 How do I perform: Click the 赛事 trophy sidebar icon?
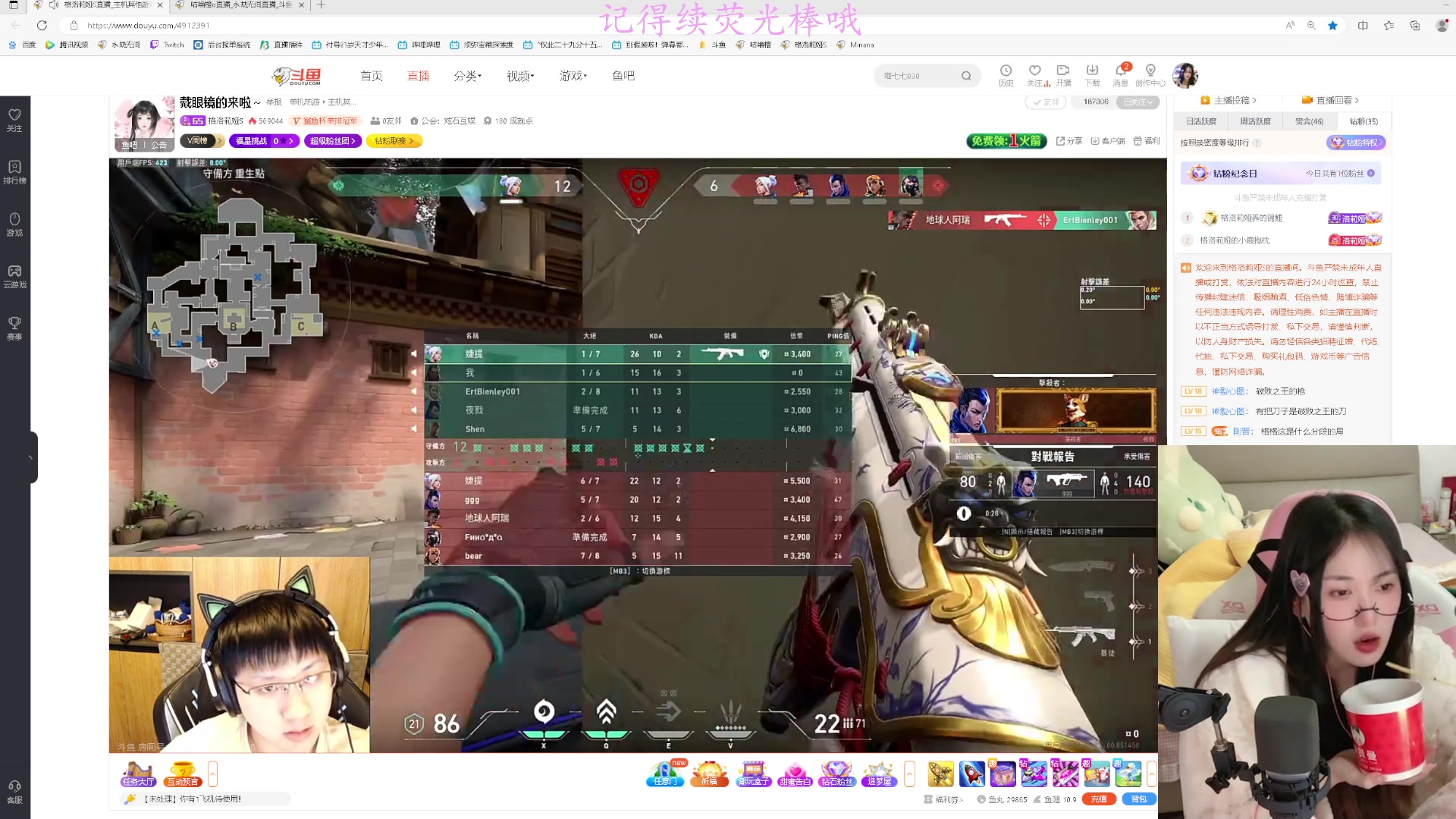pos(14,328)
